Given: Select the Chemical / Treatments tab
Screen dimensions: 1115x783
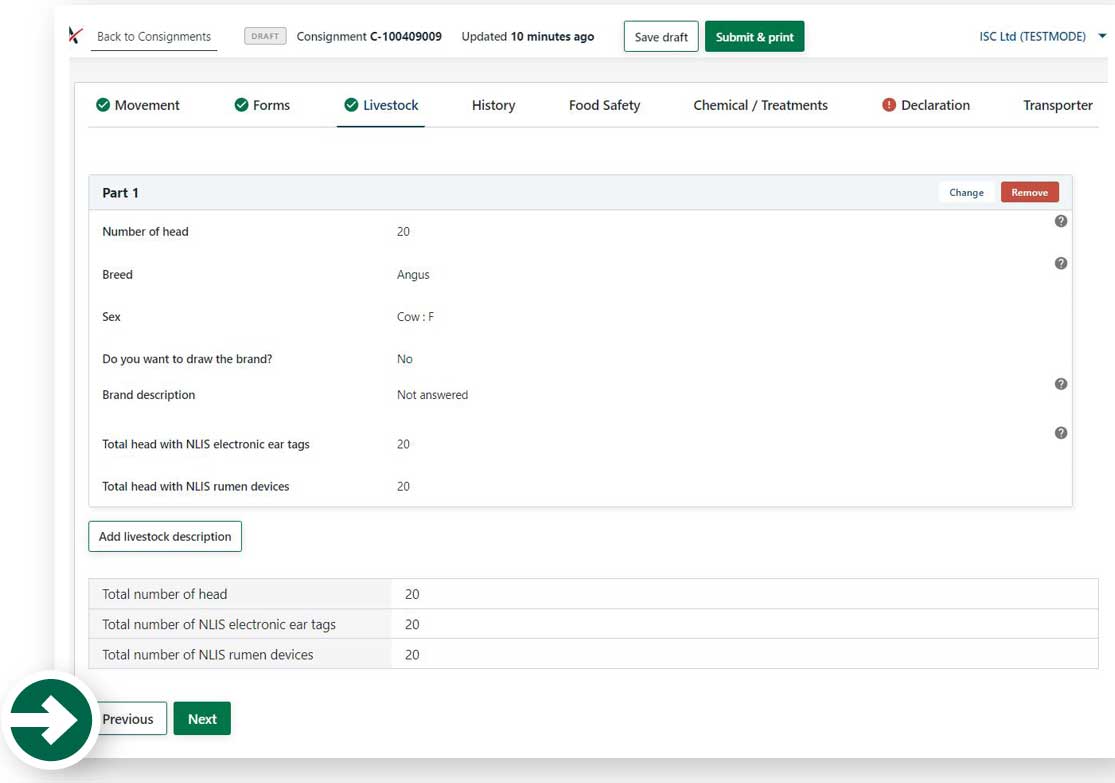Looking at the screenshot, I should point(760,105).
